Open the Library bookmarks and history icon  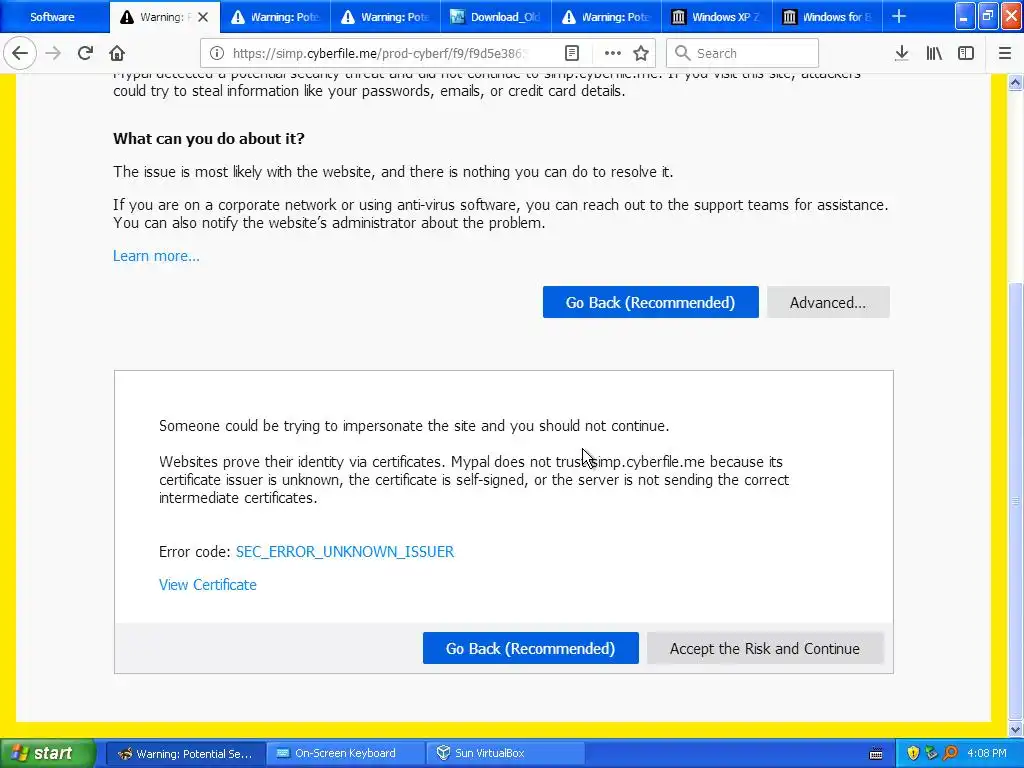934,53
